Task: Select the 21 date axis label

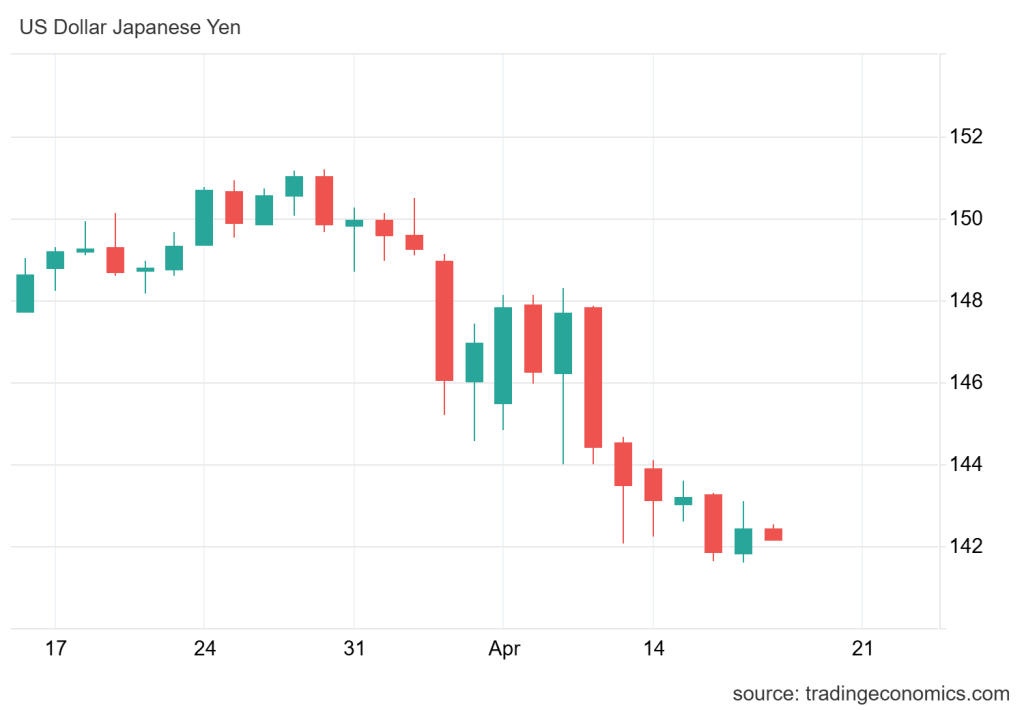Action: pyautogui.click(x=862, y=648)
